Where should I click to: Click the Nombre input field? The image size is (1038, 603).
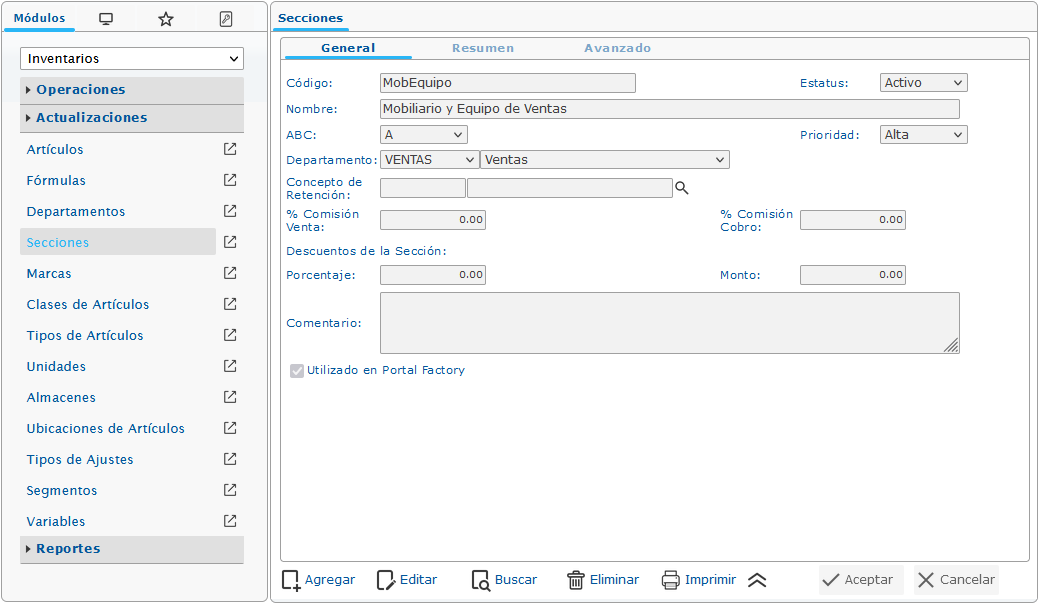670,109
